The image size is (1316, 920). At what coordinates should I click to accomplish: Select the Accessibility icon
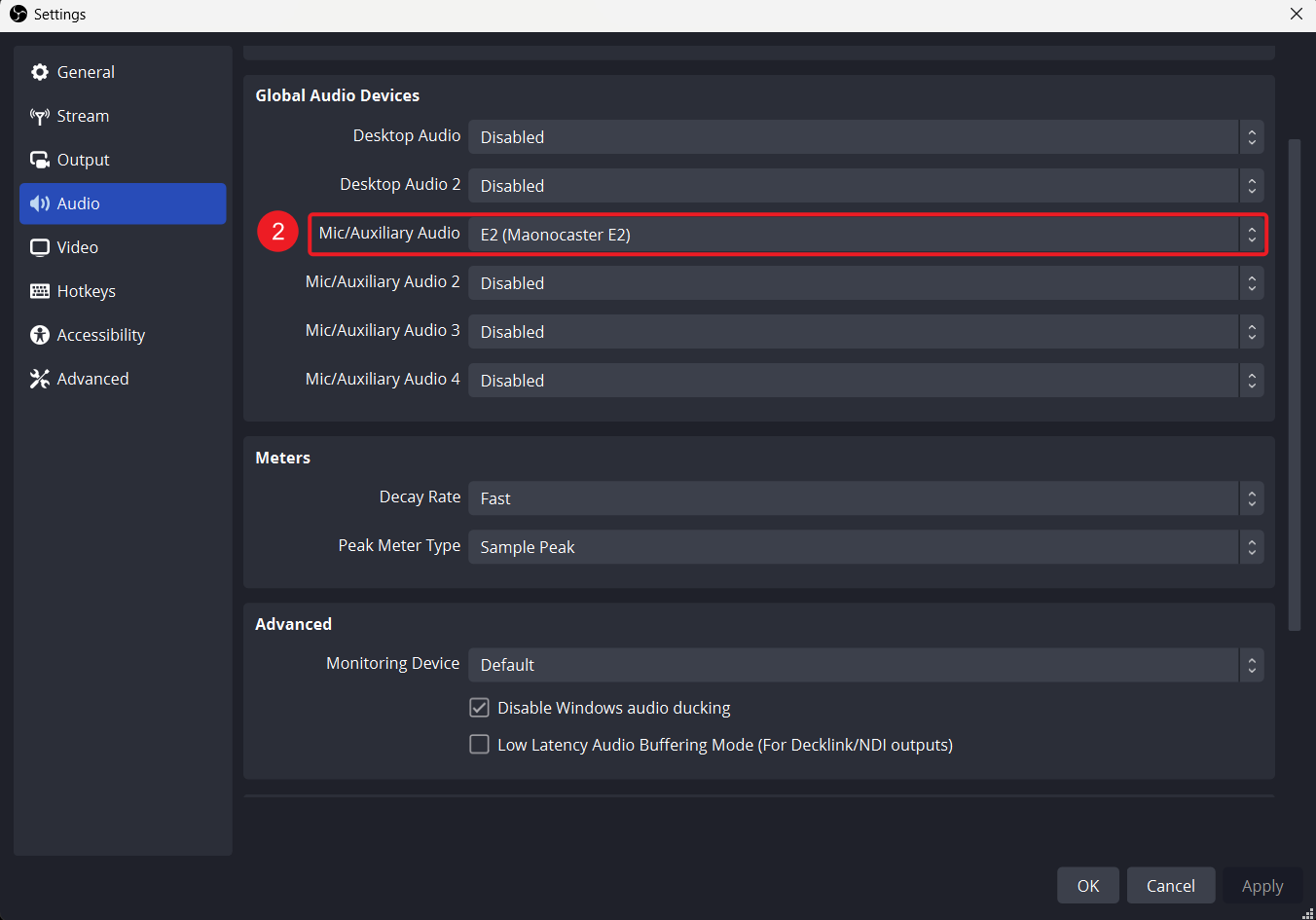click(x=39, y=334)
